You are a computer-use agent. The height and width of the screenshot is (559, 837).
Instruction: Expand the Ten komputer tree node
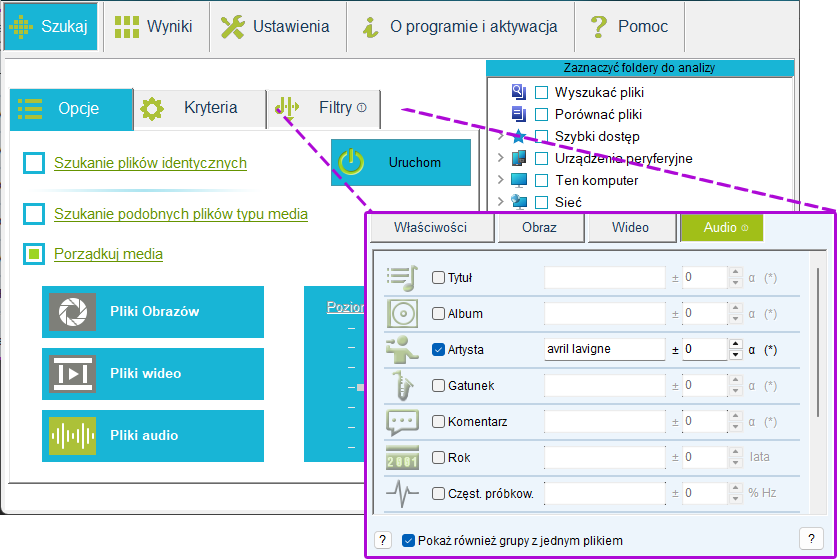click(500, 180)
